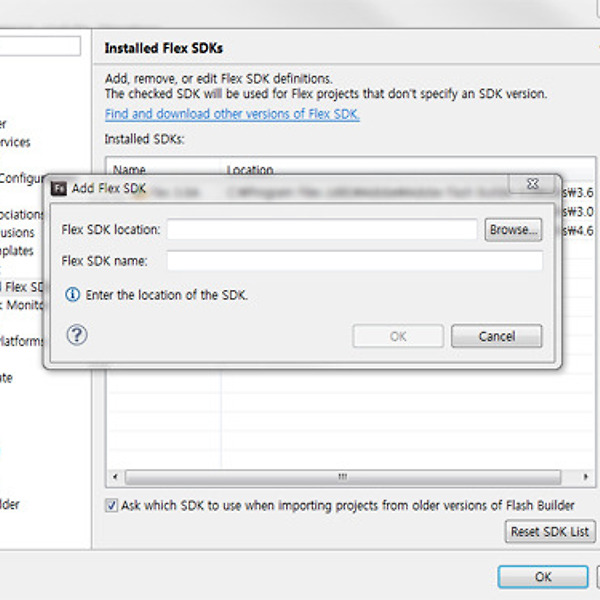
Task: Sort SDK list by the Name column header
Action: click(130, 170)
